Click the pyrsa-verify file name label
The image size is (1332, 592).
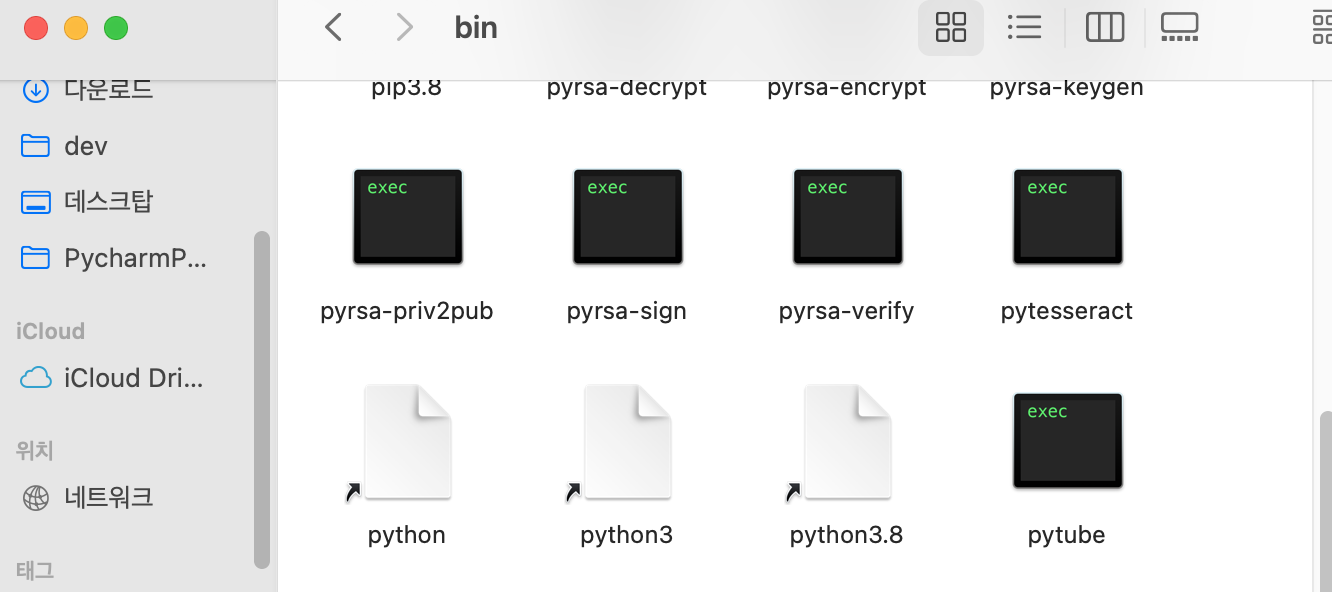[847, 311]
